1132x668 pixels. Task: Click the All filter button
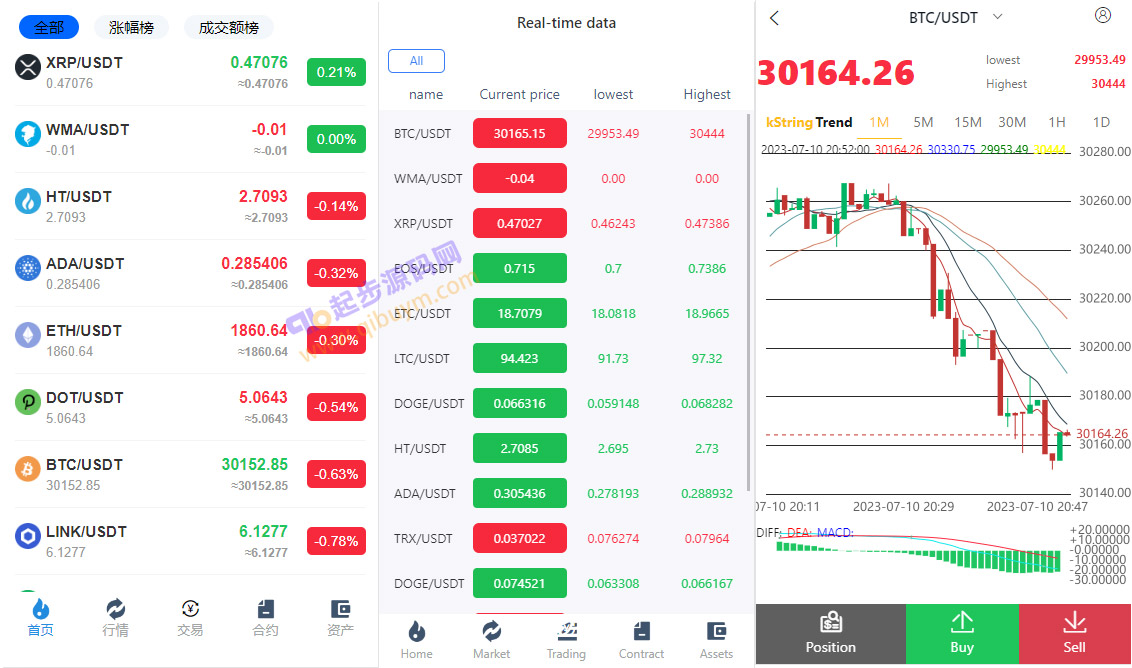pos(417,61)
